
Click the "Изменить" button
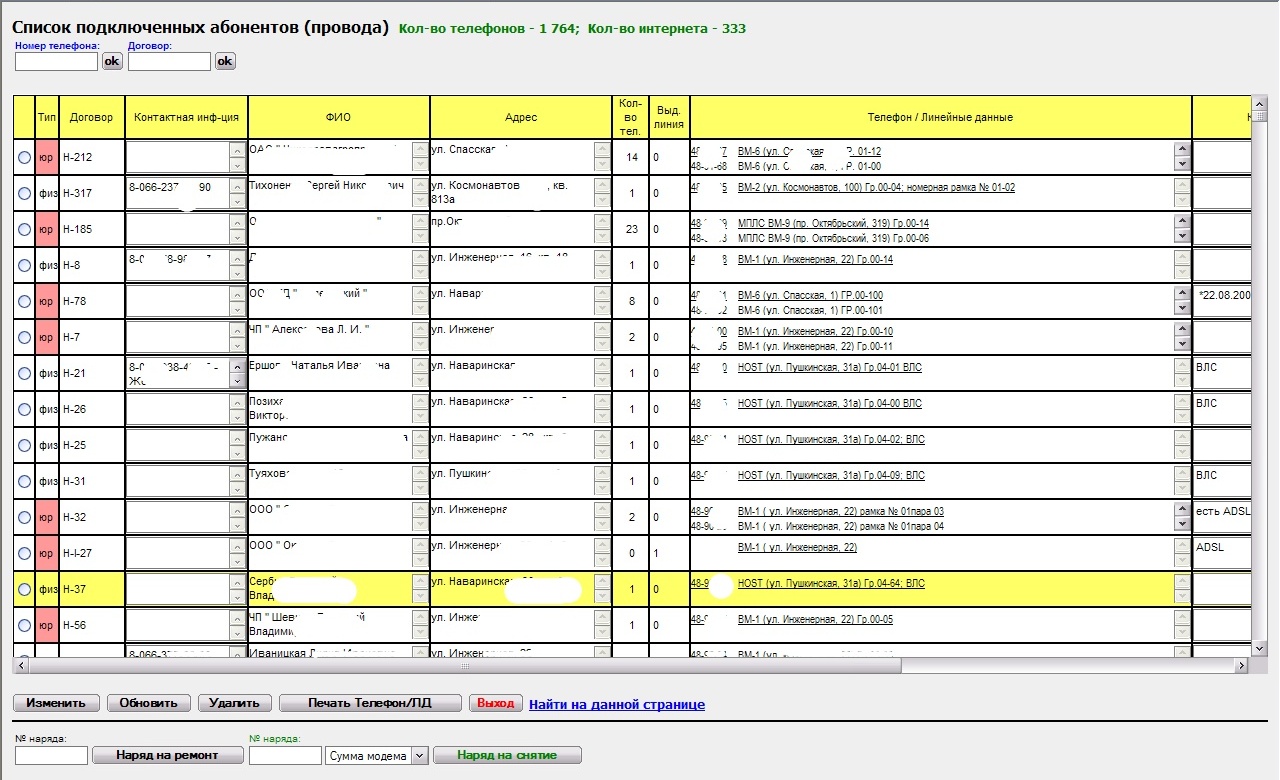coord(56,703)
